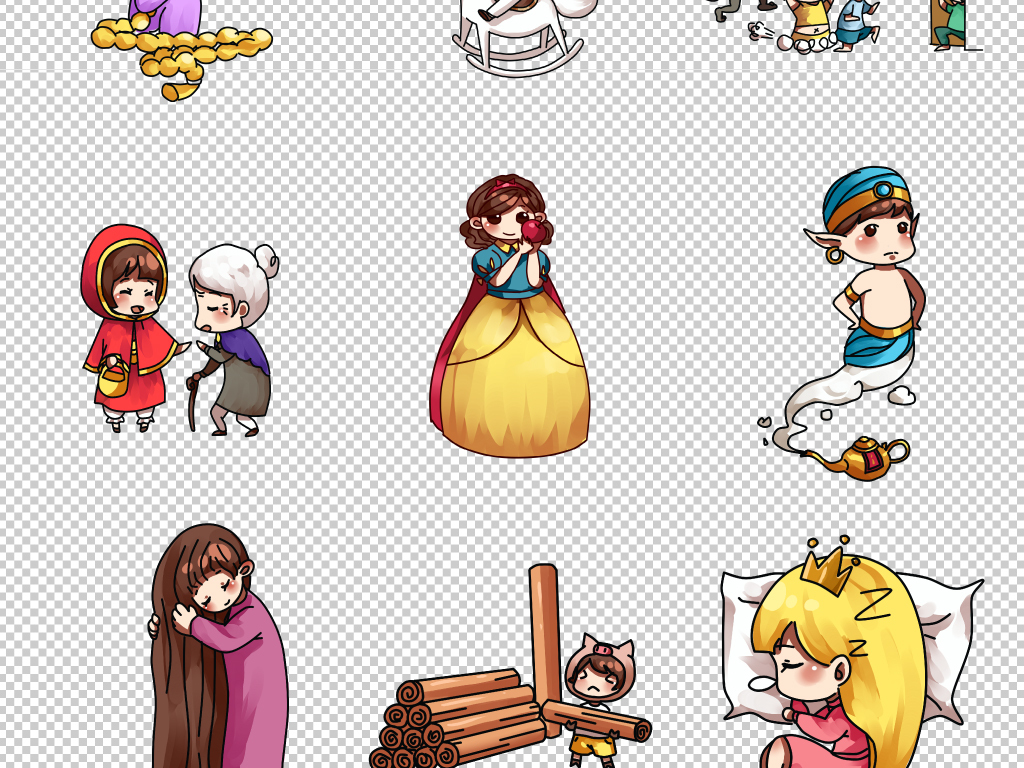
Task: Click the stacked pile of wooden logs
Action: 458,718
